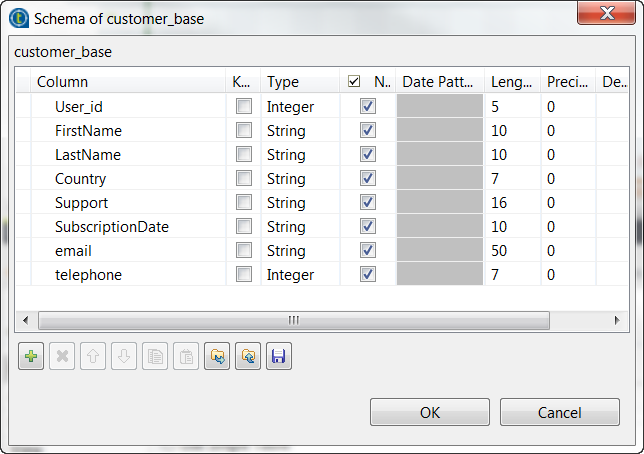Click the horizontal scrollbar right arrow

[x=616, y=321]
